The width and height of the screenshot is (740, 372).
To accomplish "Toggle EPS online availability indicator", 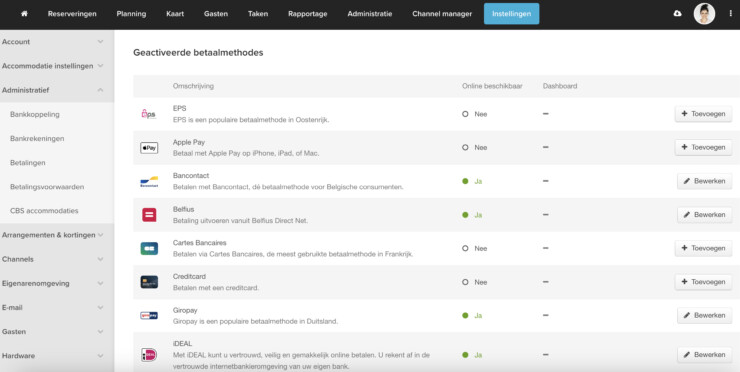I will coord(465,114).
